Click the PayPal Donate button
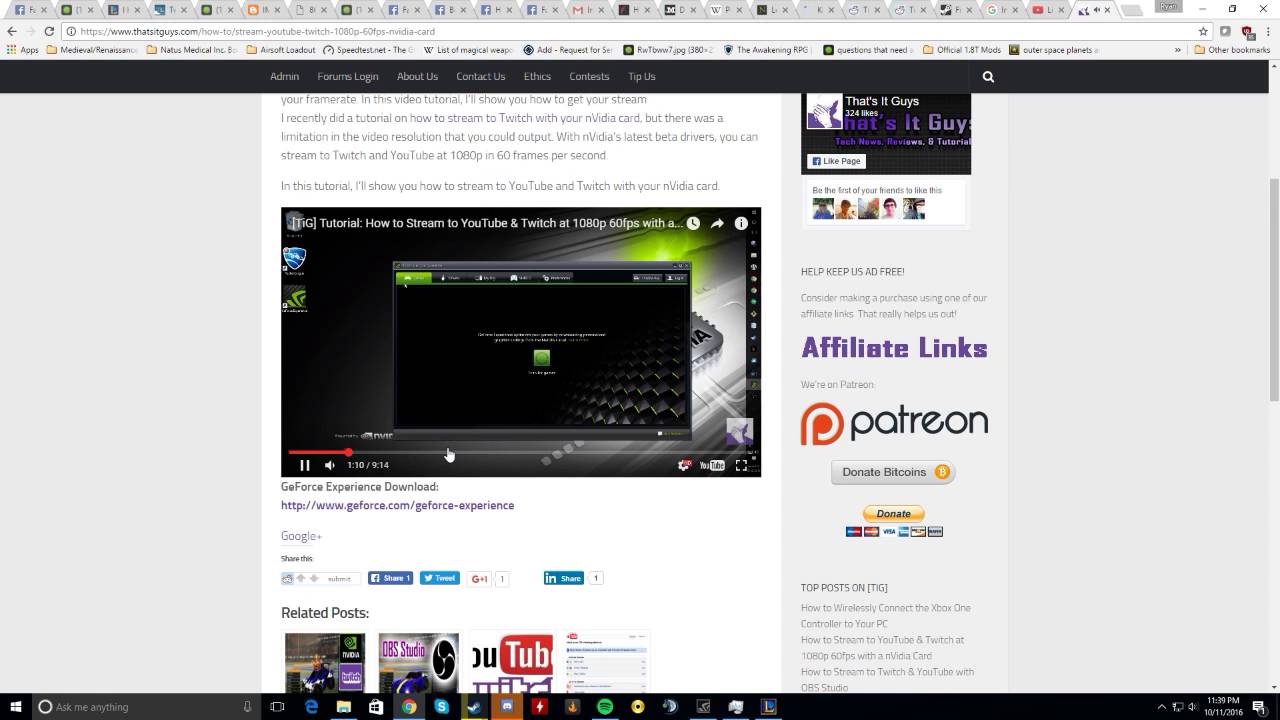 coord(894,514)
